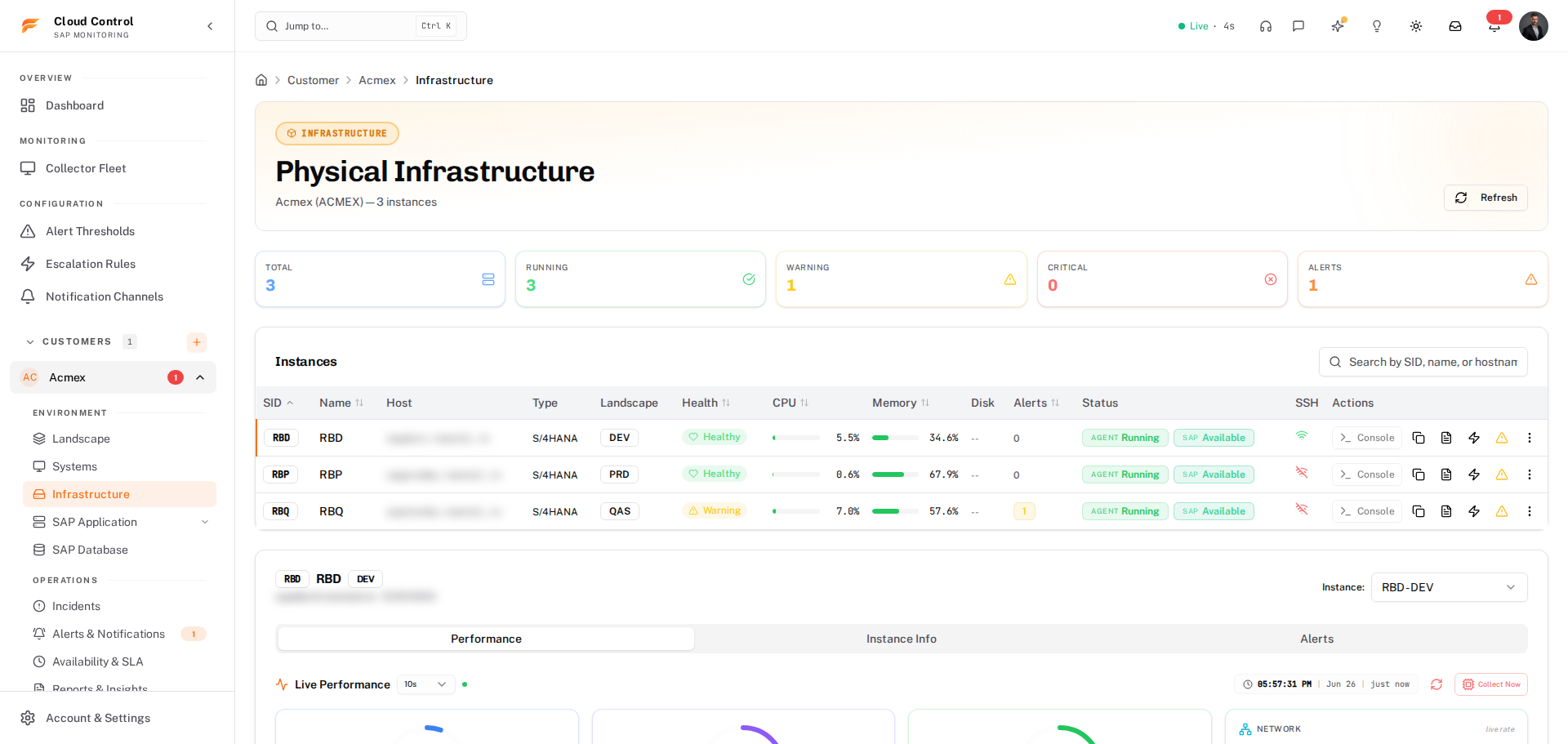The image size is (1568, 744).
Task: Open Systems under Environment
Action: (x=119, y=466)
